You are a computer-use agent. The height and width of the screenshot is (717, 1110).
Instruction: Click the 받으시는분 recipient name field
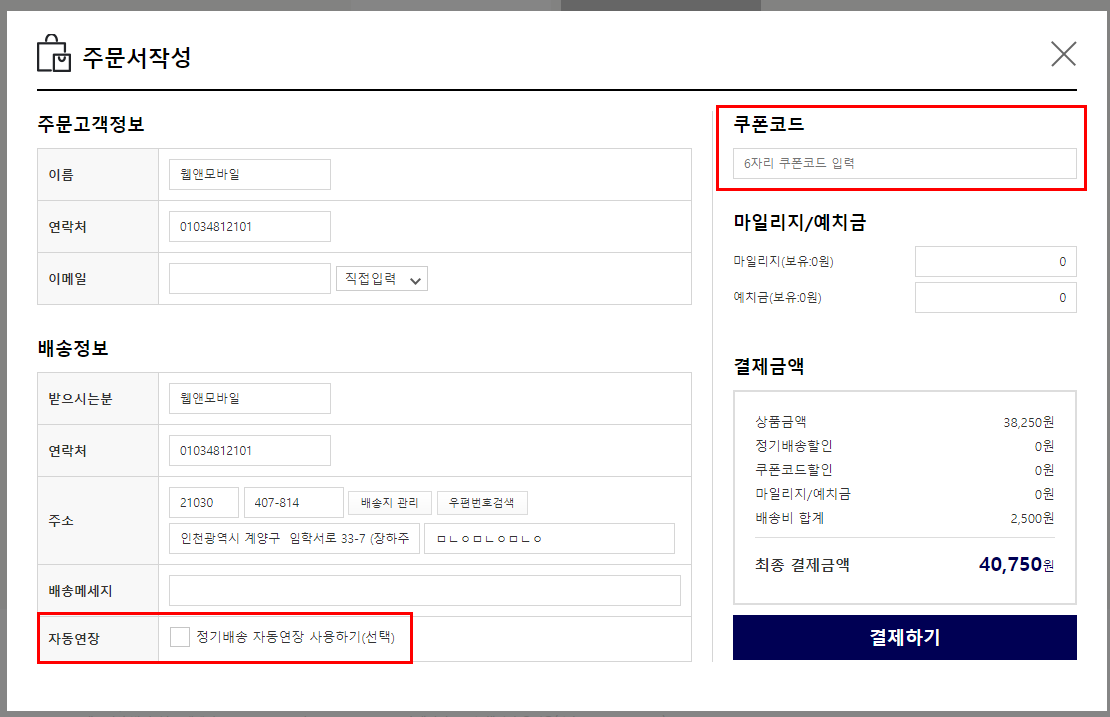[x=249, y=398]
